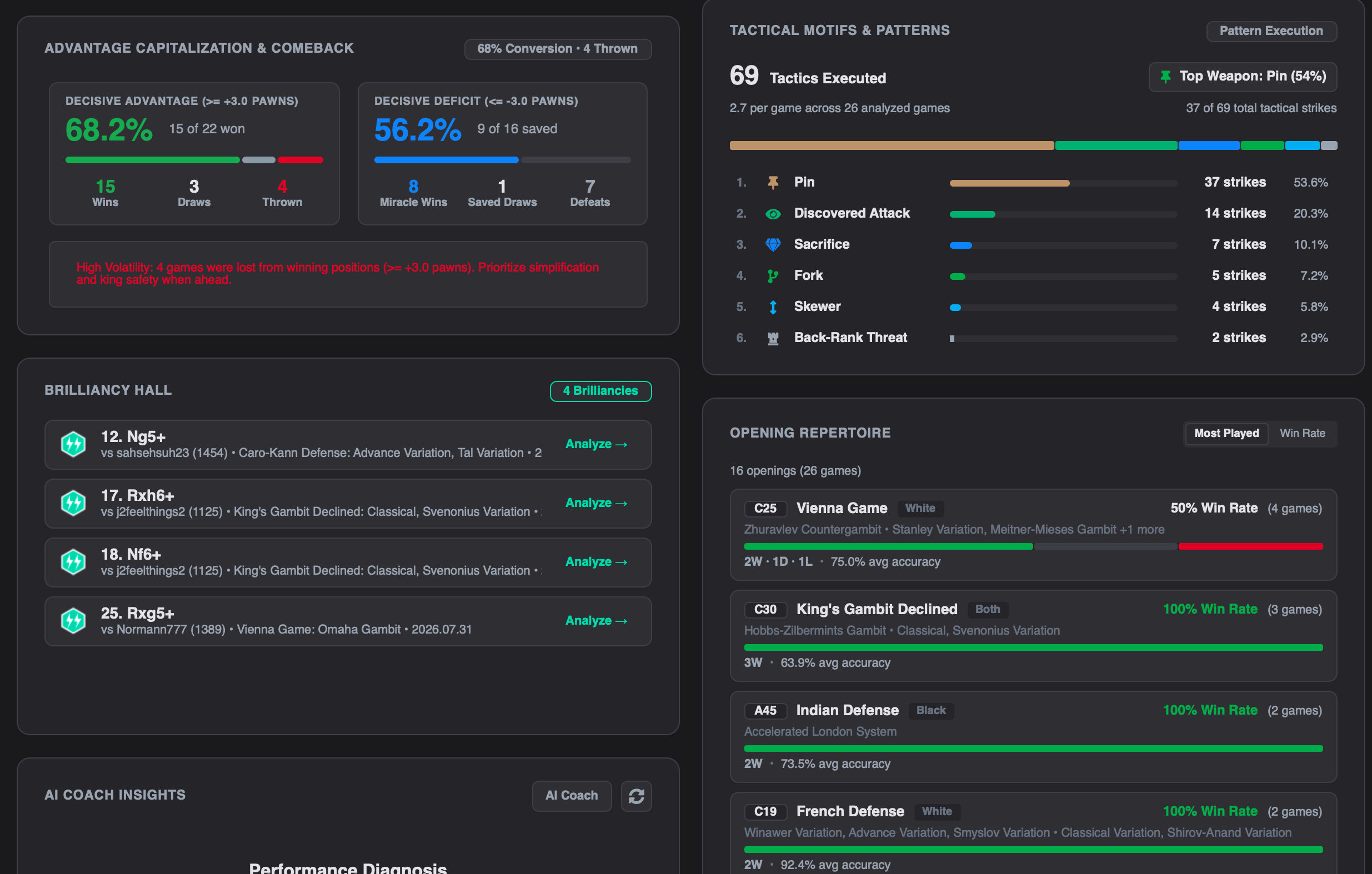Open the Indian Defense opening card
The image size is (1372, 874).
pos(1033,737)
